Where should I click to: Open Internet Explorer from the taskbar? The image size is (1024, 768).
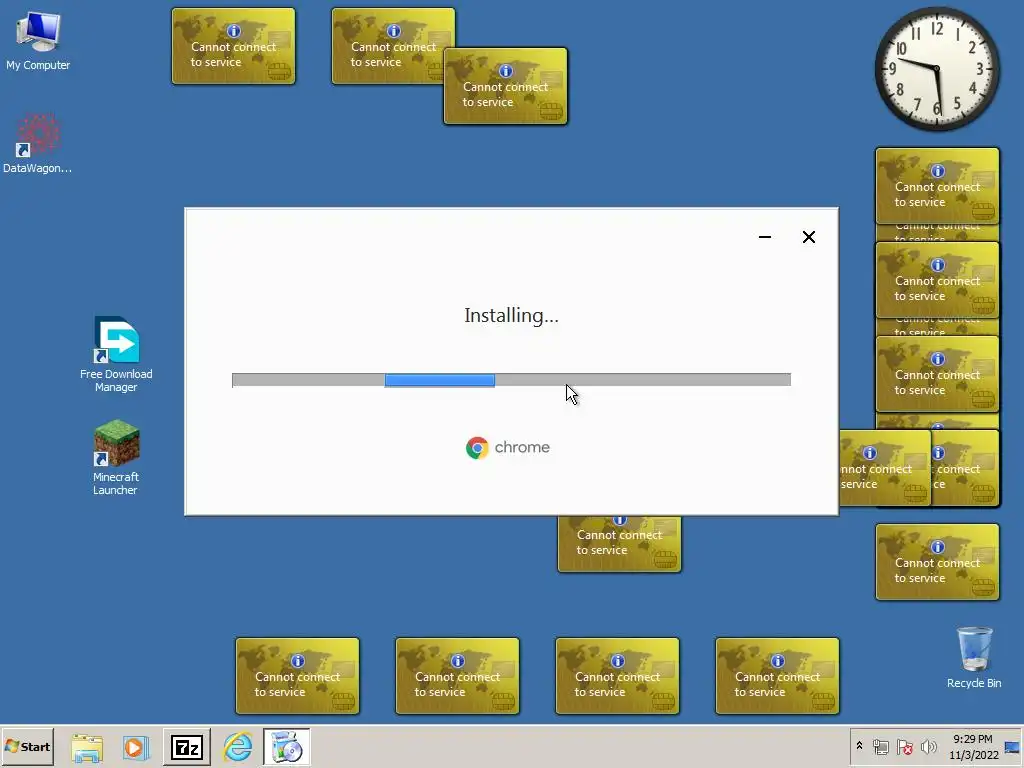[238, 747]
